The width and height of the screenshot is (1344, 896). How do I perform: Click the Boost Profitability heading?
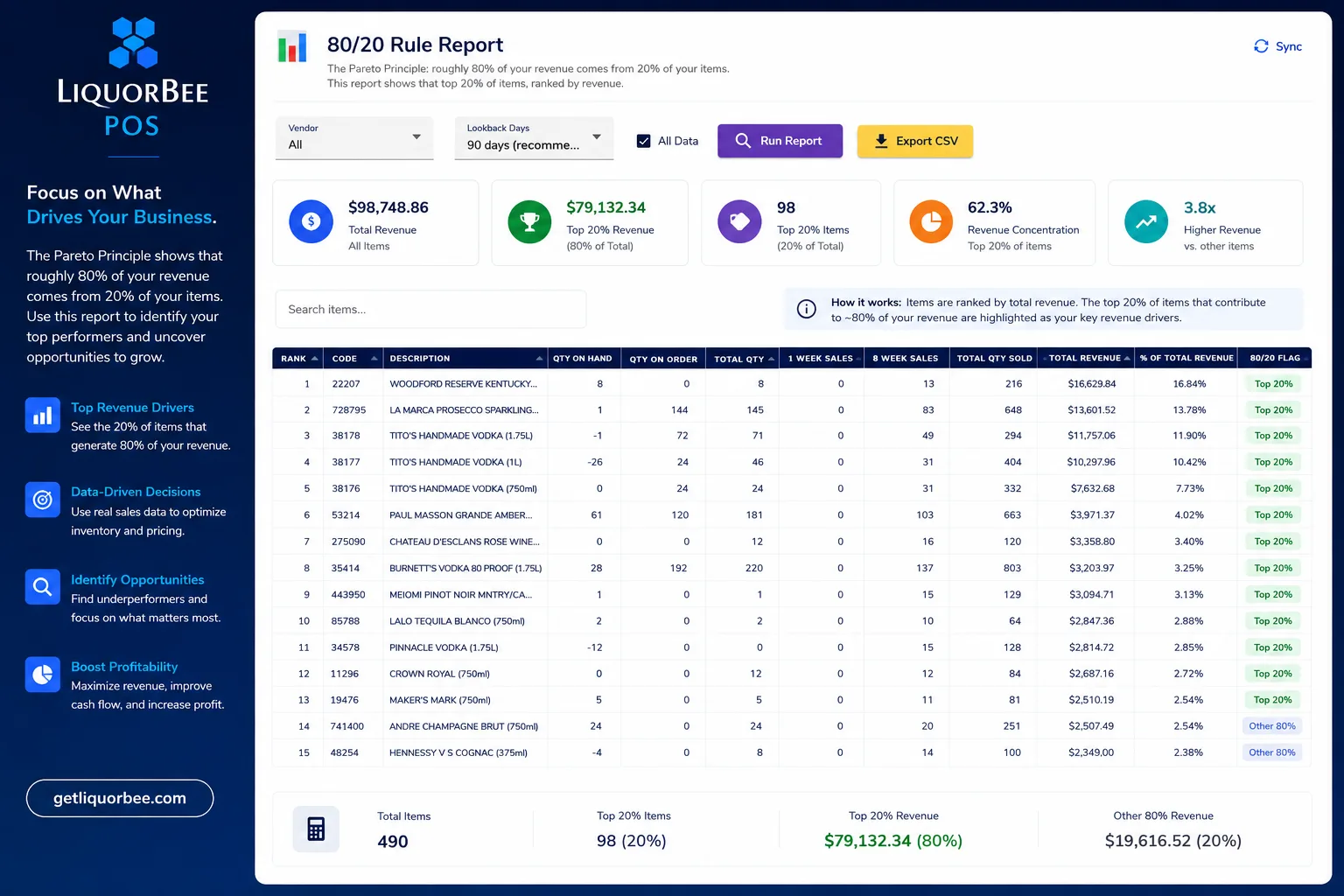coord(124,667)
